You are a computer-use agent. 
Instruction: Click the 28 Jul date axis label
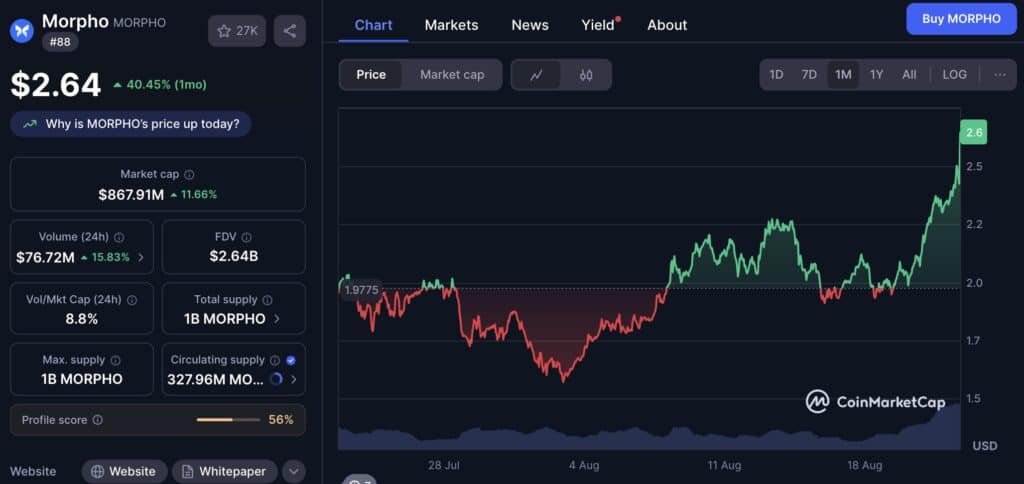point(444,466)
